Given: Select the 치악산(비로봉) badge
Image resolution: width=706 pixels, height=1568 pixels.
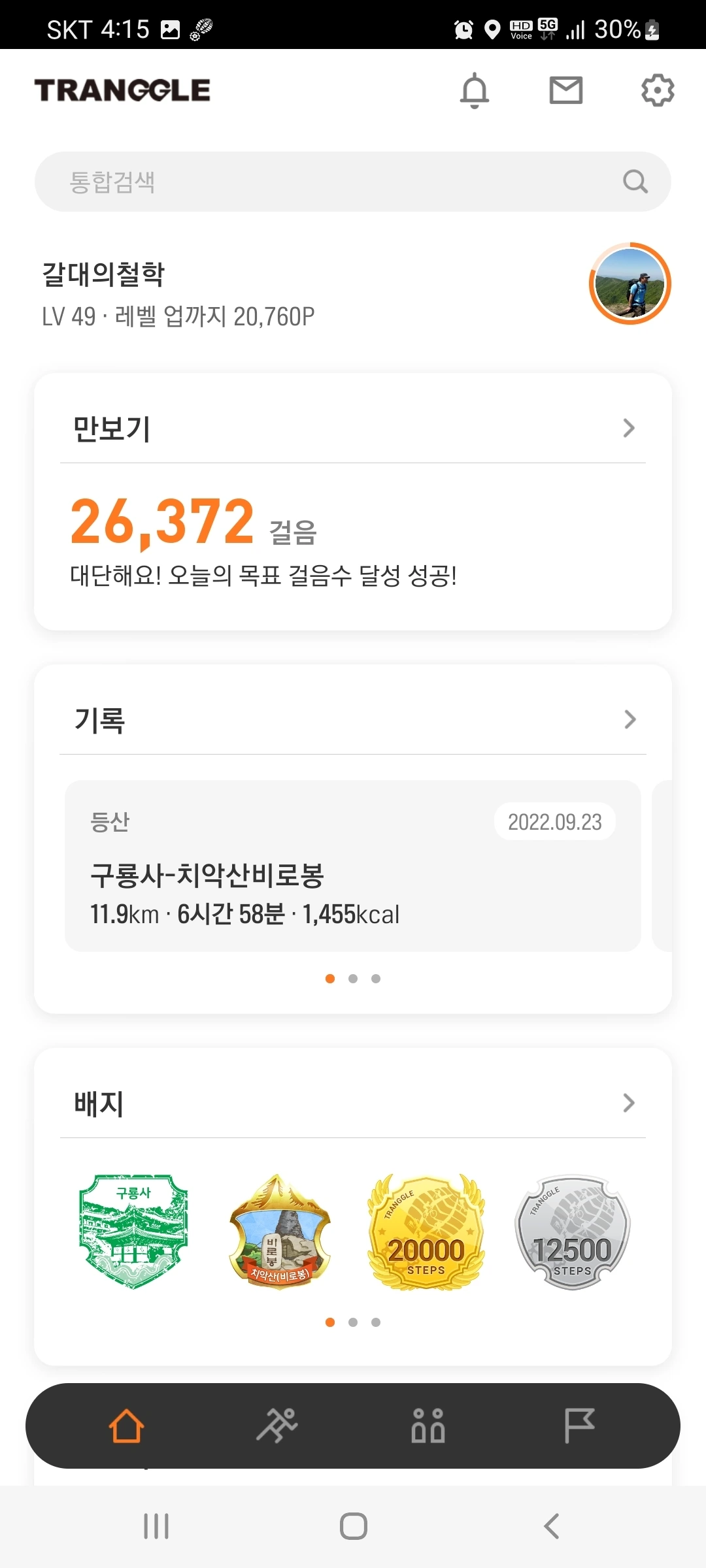Looking at the screenshot, I should point(280,1232).
